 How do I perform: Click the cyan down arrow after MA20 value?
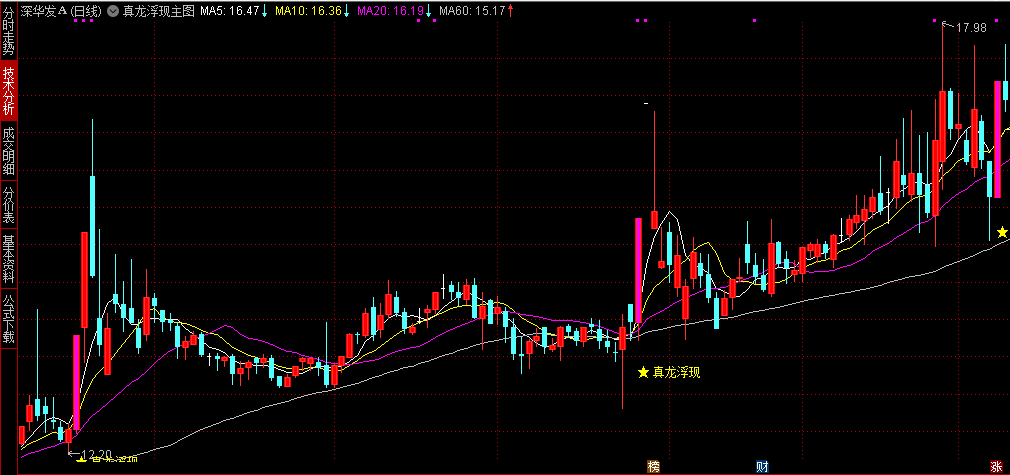click(428, 11)
